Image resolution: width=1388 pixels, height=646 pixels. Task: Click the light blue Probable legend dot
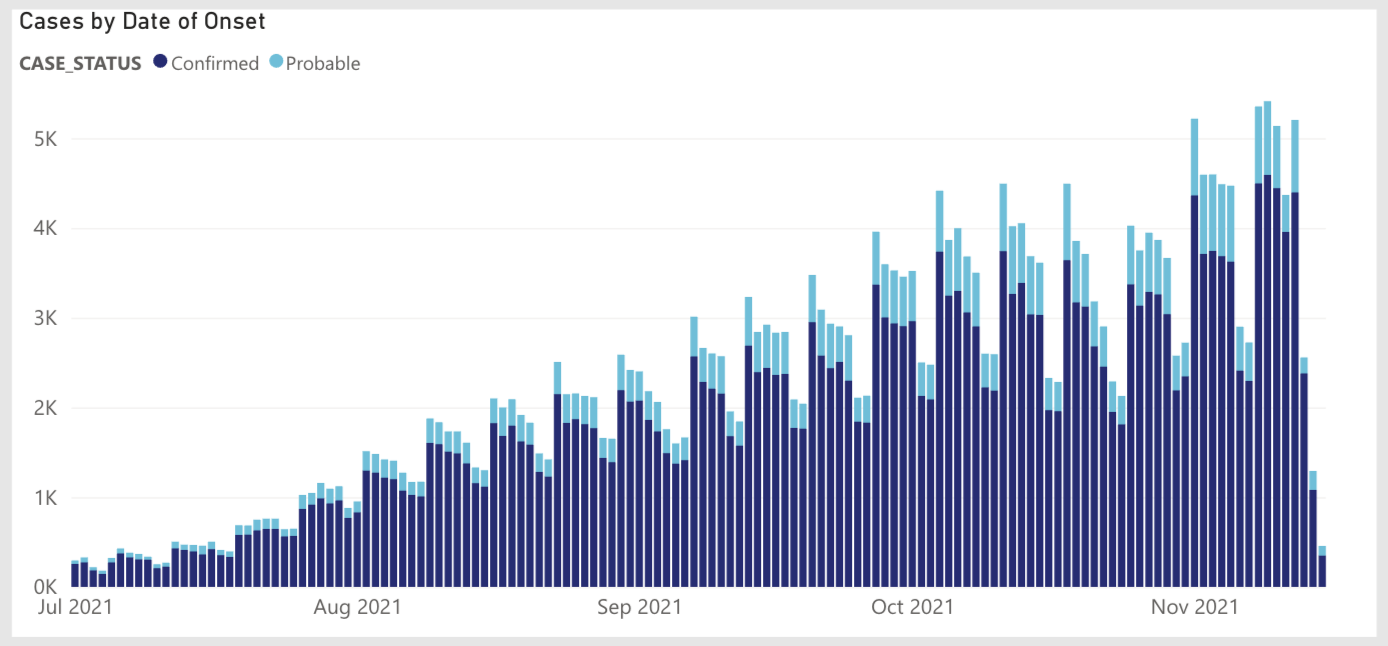(277, 63)
